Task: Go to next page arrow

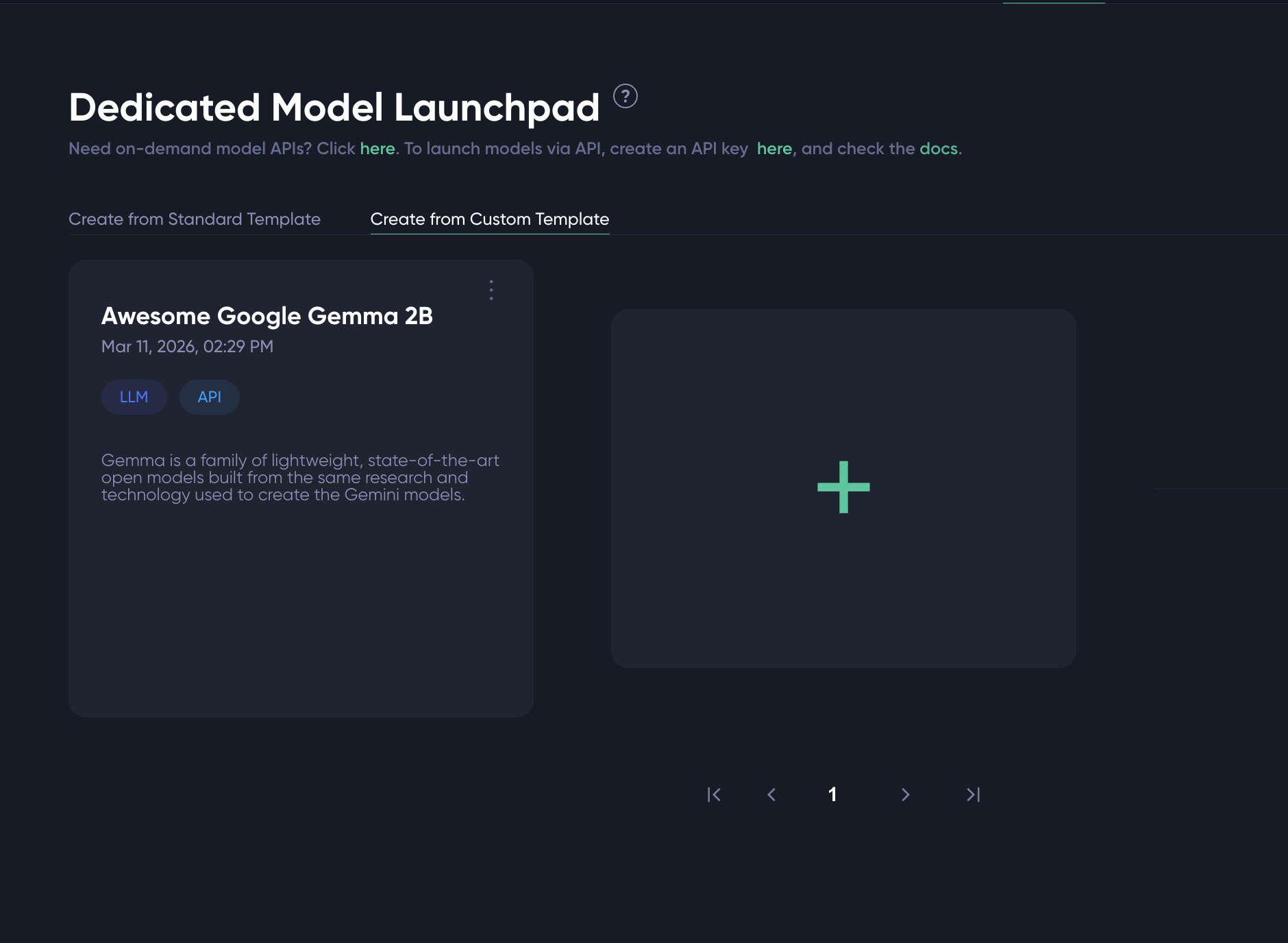Action: click(905, 794)
